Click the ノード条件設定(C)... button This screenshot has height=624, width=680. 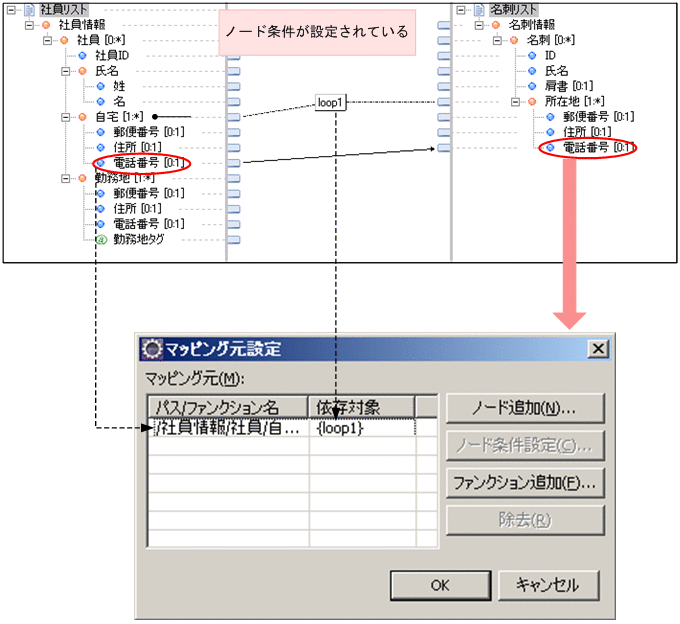pos(525,445)
